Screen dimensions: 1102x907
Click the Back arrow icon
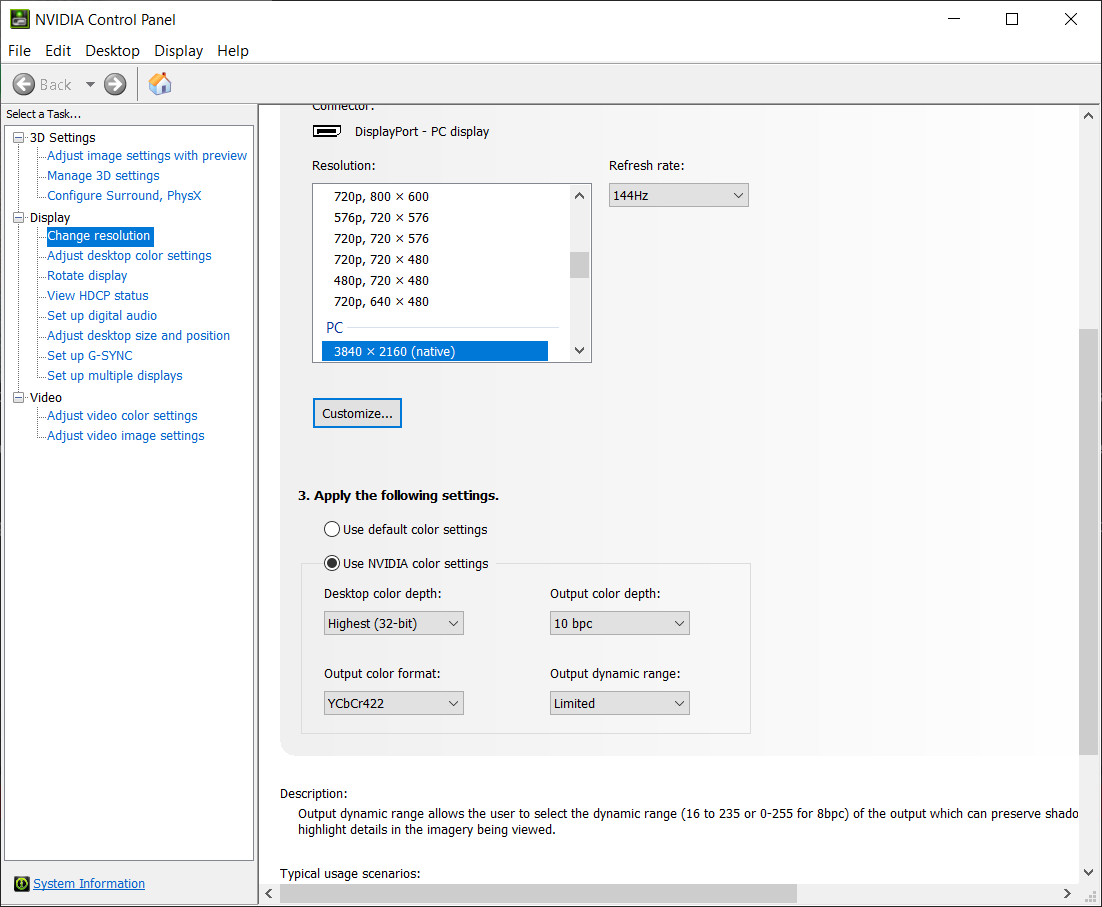24,85
